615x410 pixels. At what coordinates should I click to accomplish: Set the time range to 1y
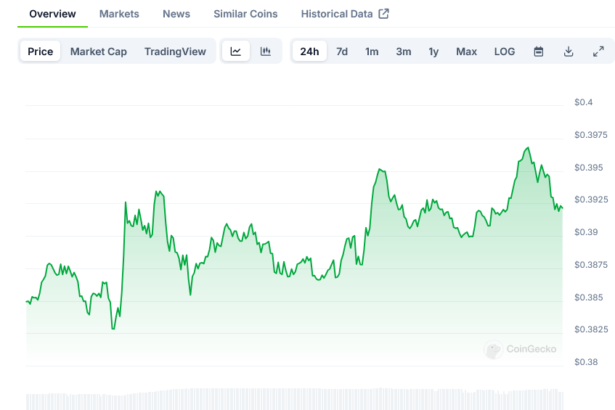[x=433, y=51]
